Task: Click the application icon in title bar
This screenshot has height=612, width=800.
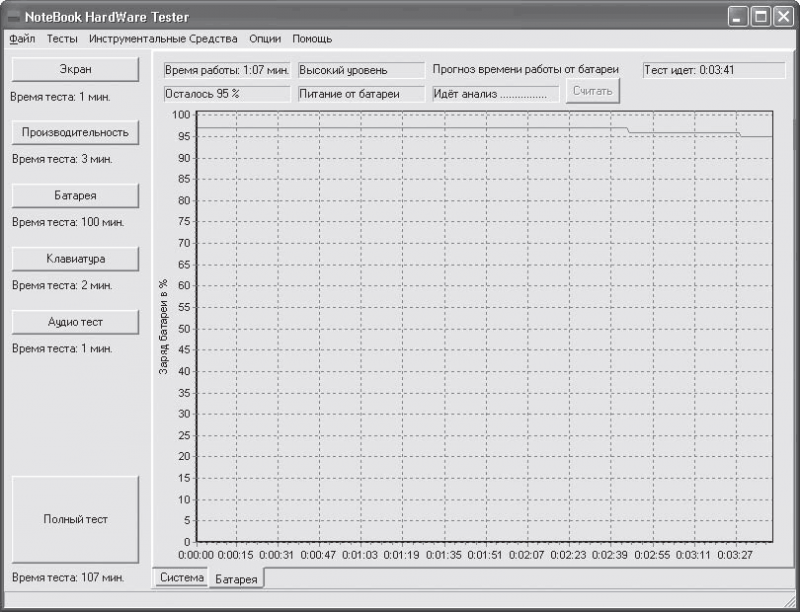Action: tap(12, 17)
